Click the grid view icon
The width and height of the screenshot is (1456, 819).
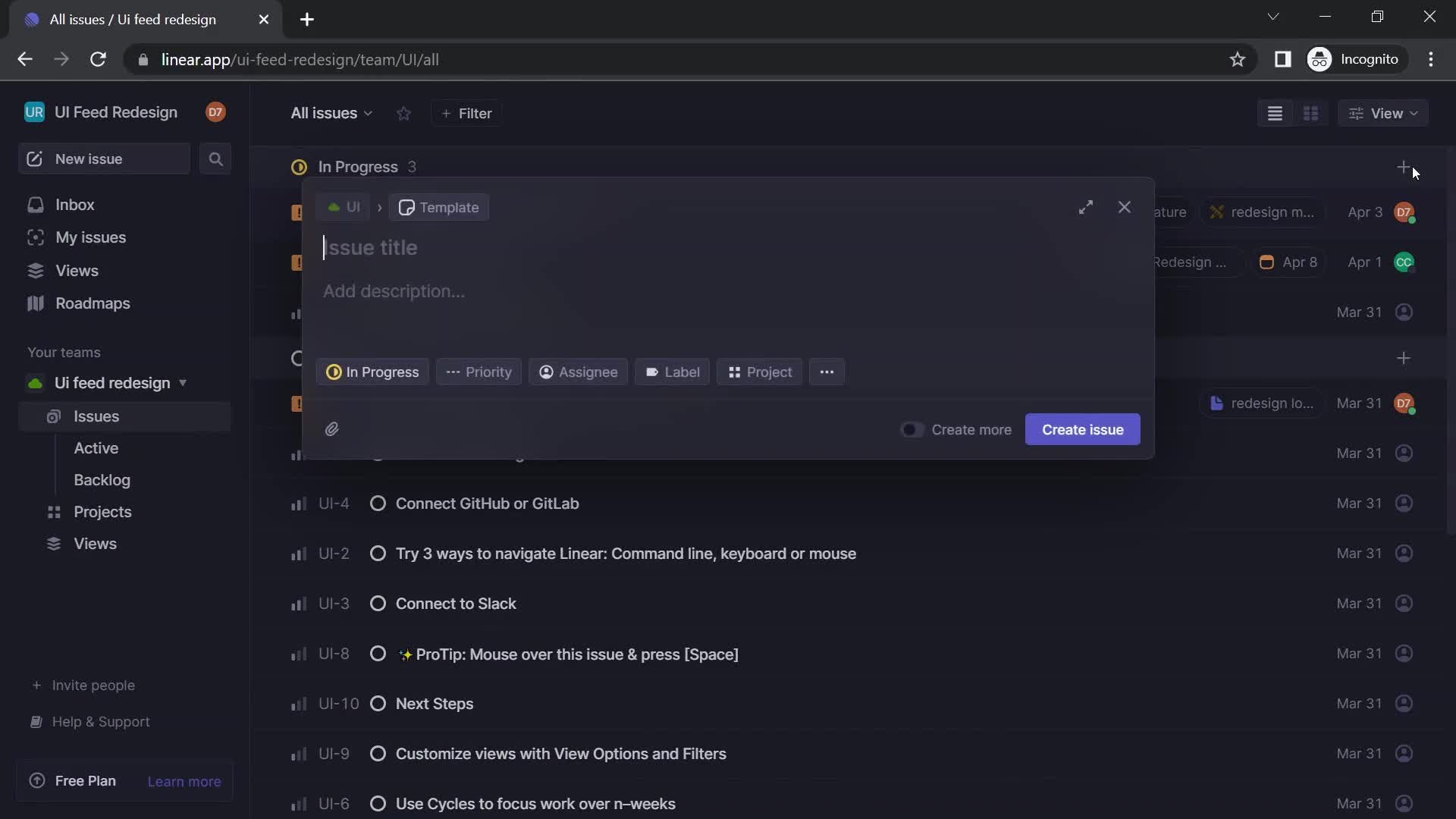point(1313,113)
